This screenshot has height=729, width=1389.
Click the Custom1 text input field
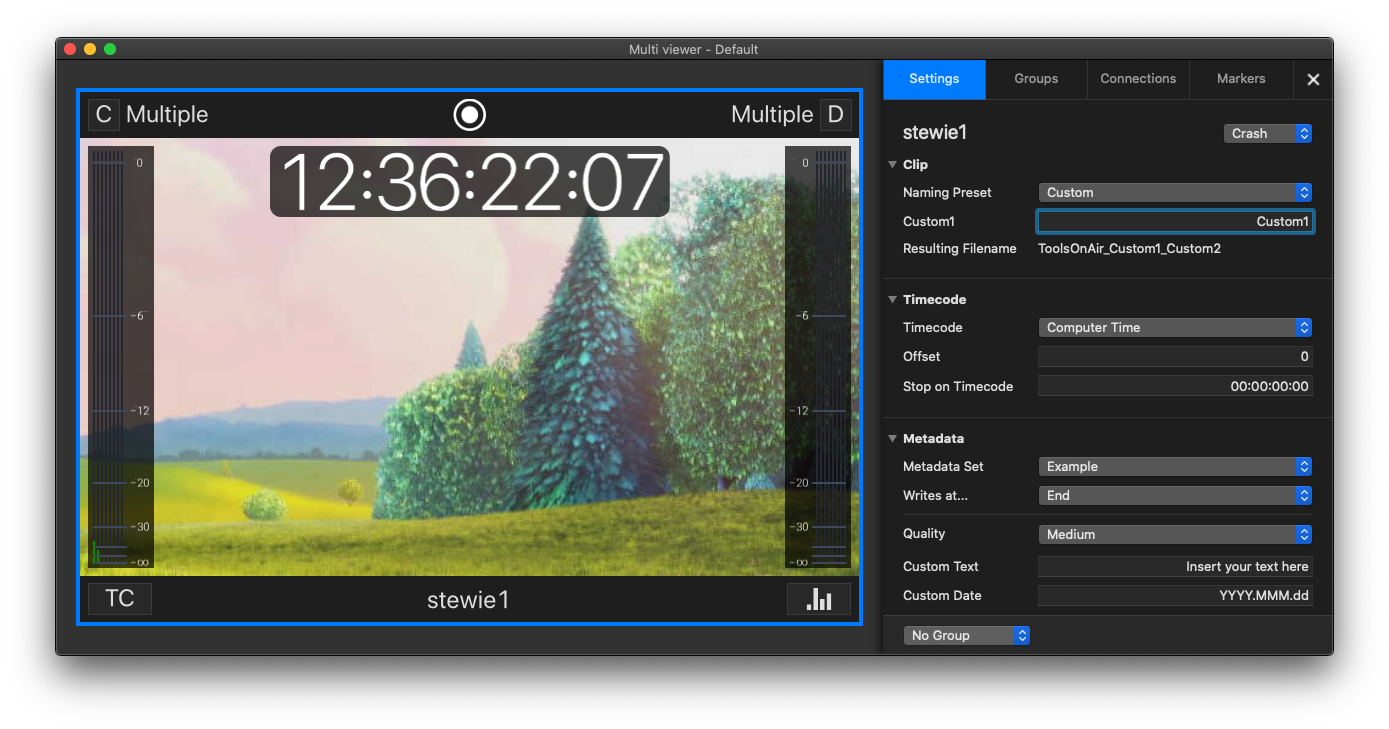coord(1175,221)
